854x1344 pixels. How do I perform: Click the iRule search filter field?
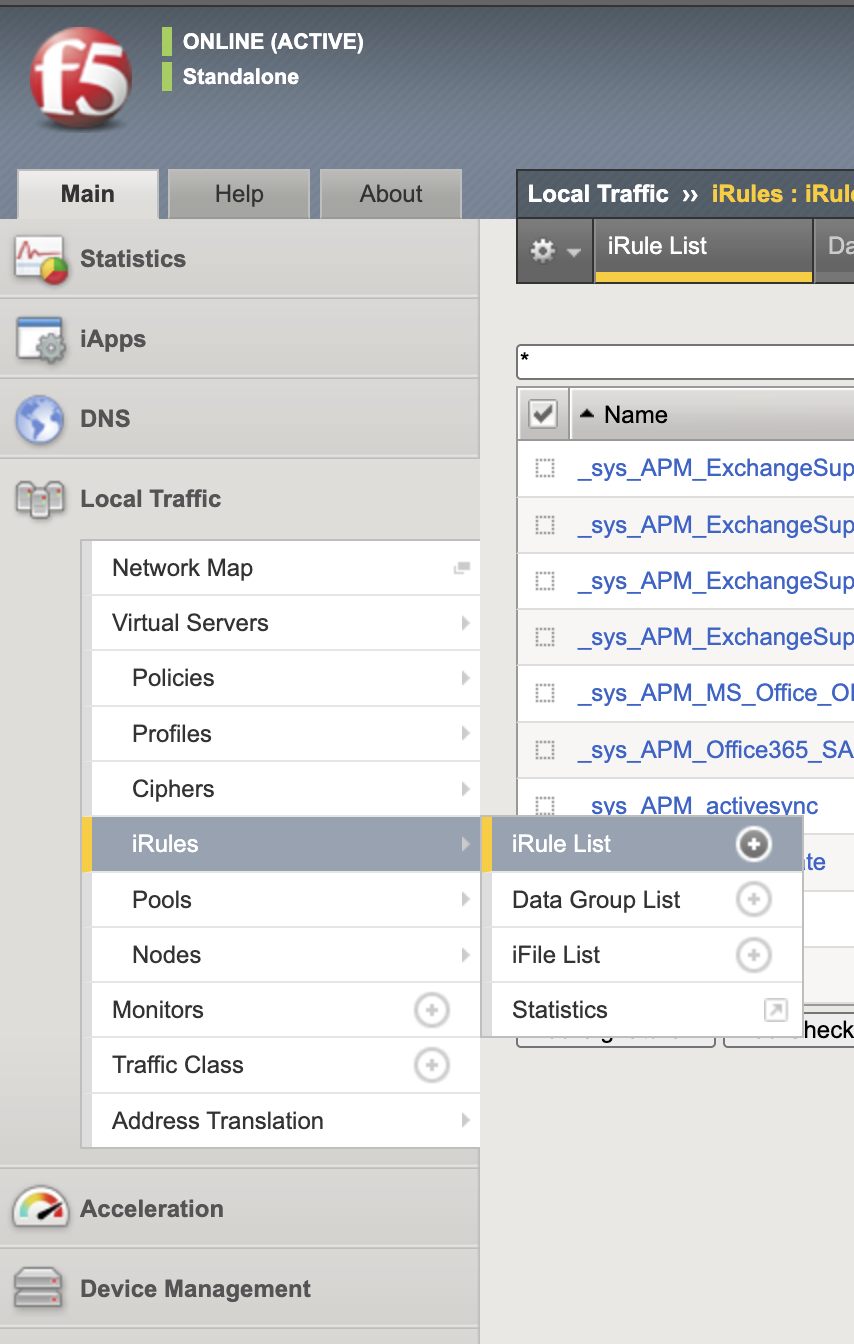(x=685, y=361)
